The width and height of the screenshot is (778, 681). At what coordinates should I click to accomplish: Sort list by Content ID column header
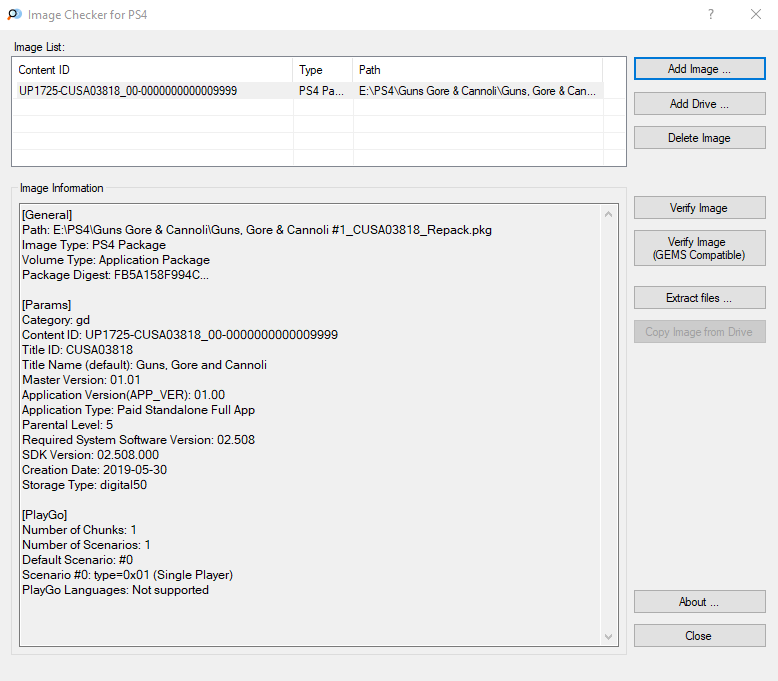click(153, 70)
